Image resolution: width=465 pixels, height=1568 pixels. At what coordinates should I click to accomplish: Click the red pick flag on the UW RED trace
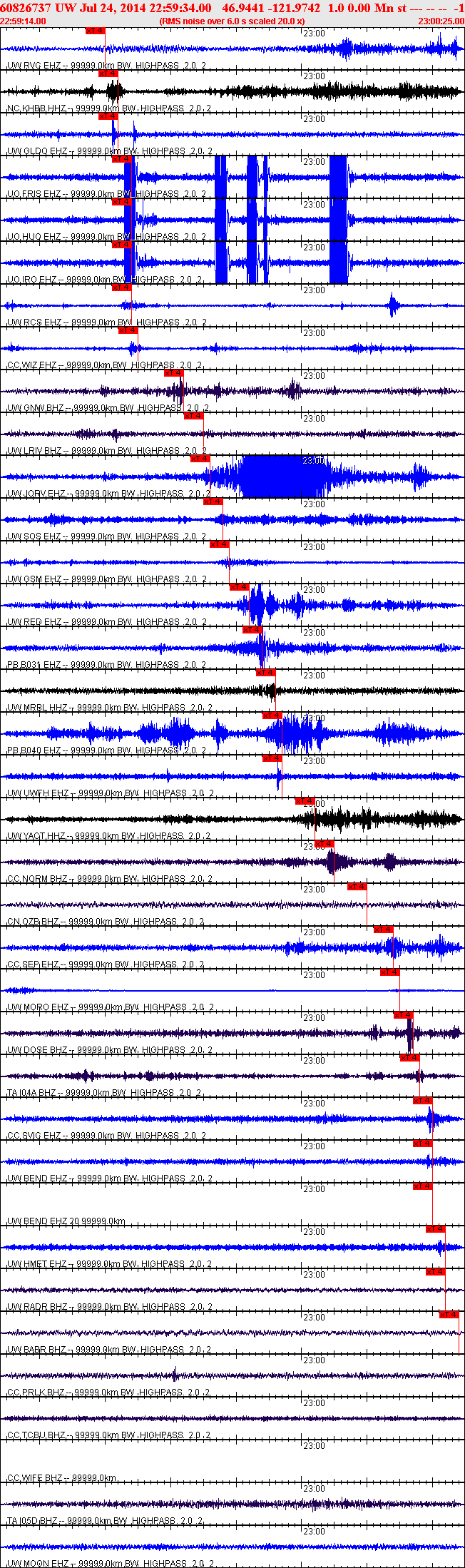tap(239, 587)
